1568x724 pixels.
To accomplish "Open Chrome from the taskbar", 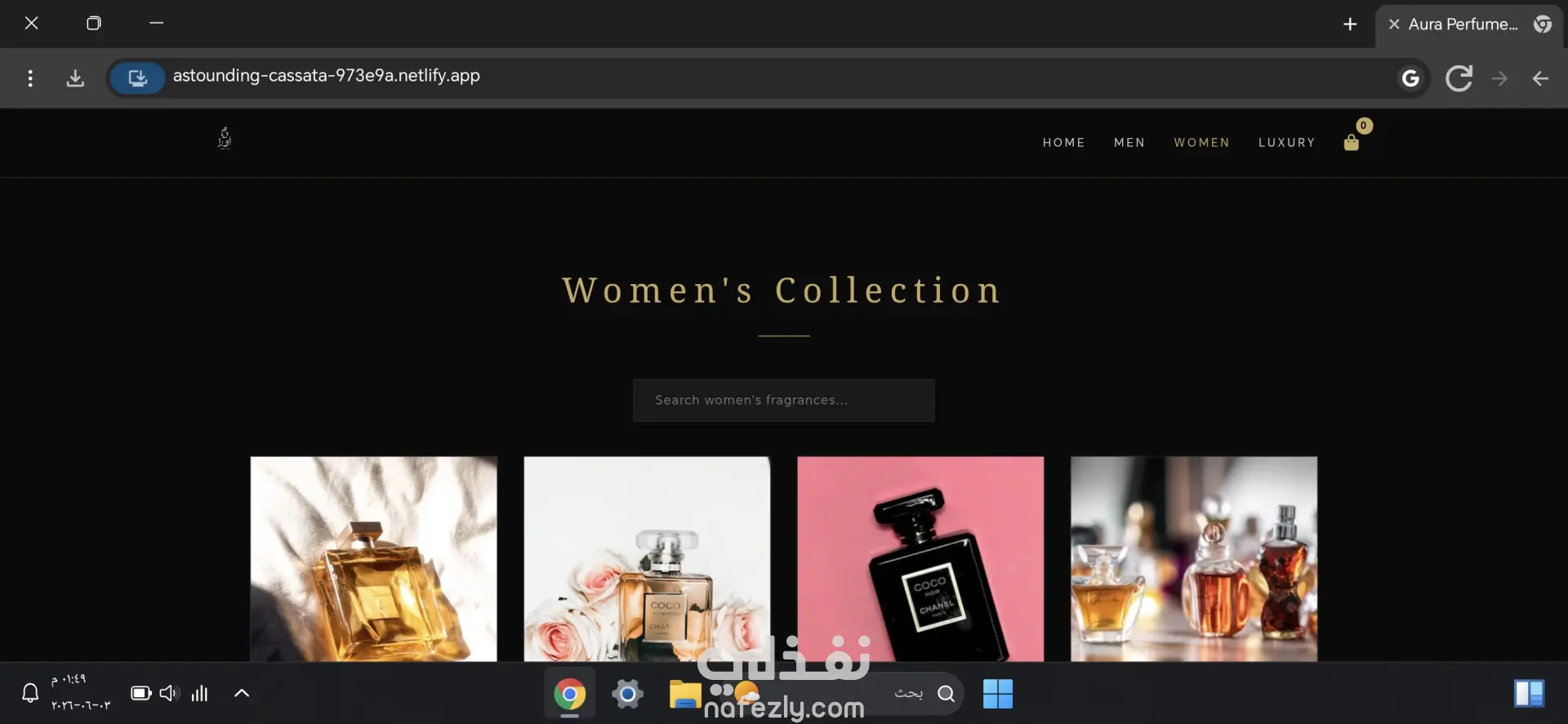I will point(569,694).
